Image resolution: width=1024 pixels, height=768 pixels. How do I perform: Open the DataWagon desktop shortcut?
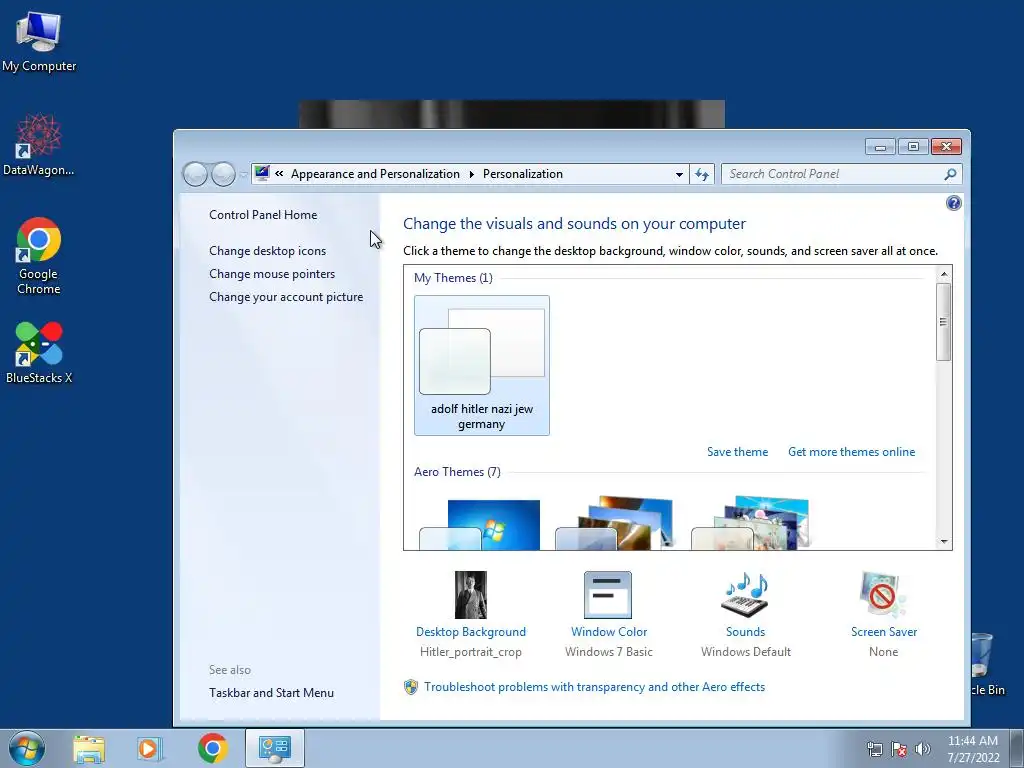pos(39,144)
